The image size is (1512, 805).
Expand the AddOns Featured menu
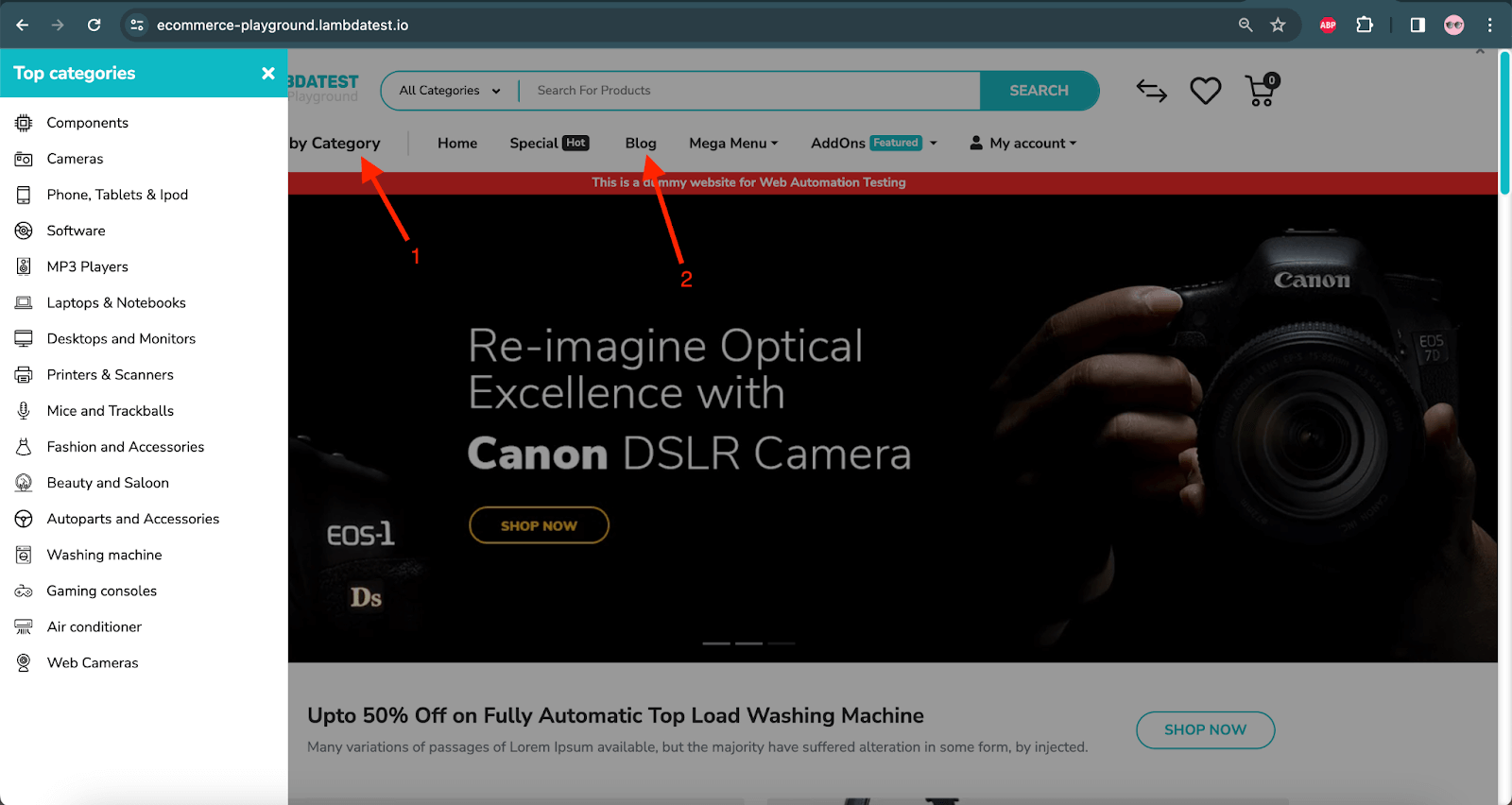pyautogui.click(x=873, y=144)
